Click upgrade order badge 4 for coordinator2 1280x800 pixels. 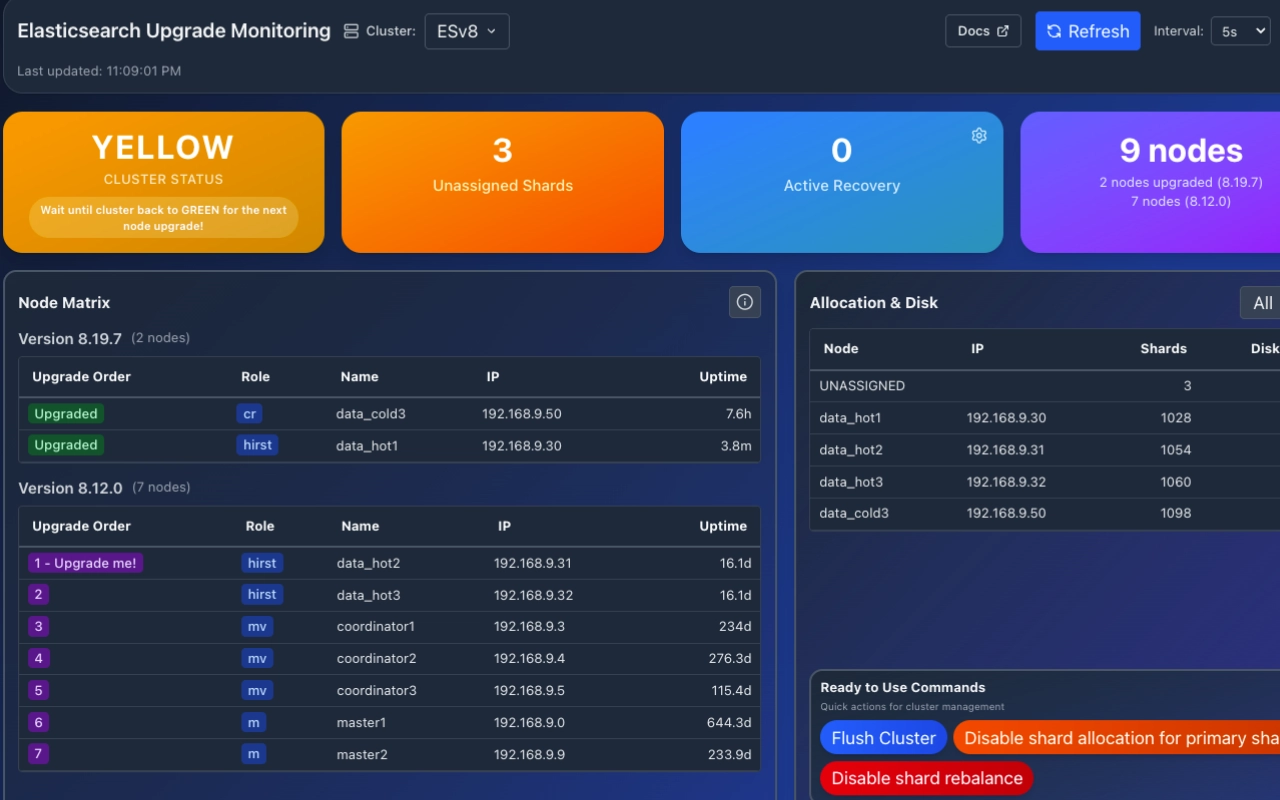click(38, 659)
